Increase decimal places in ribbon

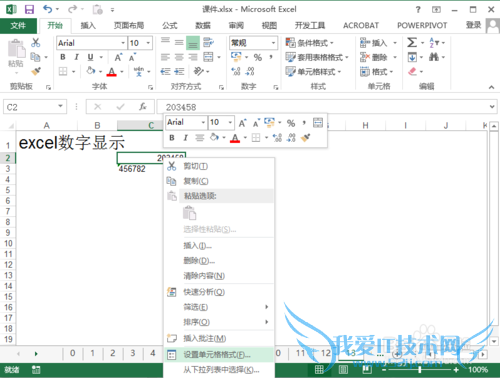(x=236, y=71)
